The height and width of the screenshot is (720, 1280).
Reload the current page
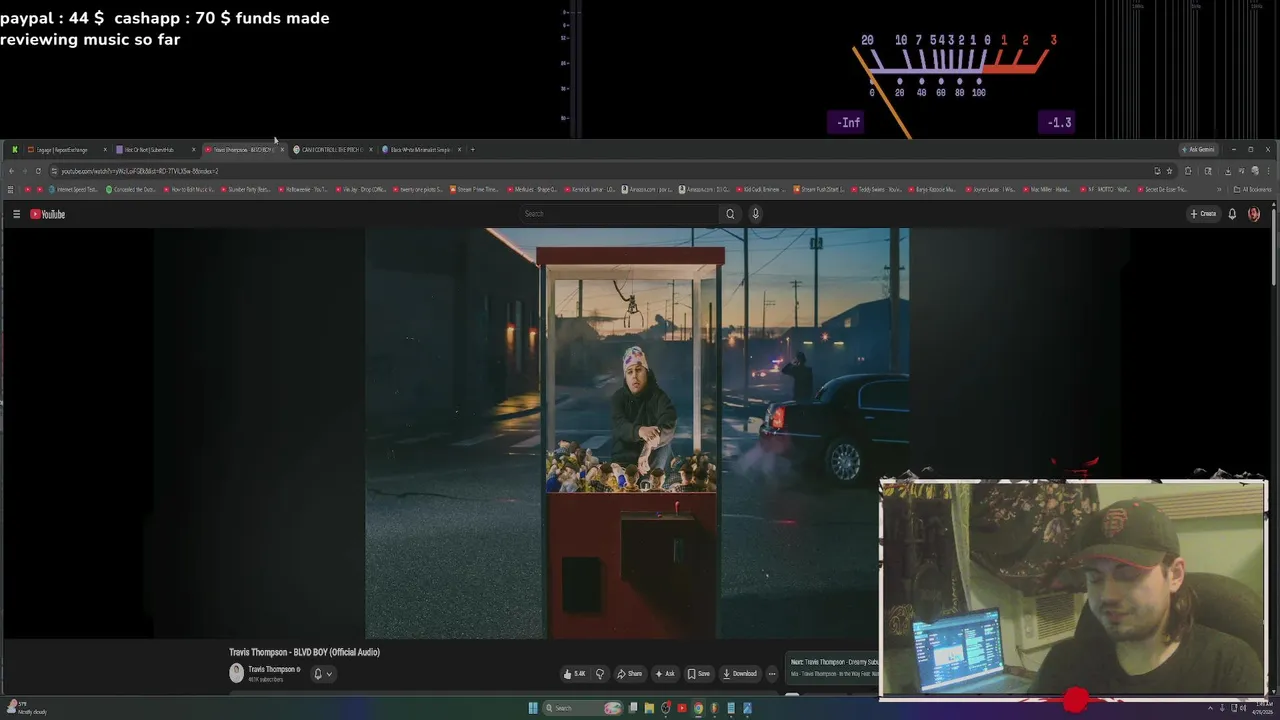click(38, 171)
